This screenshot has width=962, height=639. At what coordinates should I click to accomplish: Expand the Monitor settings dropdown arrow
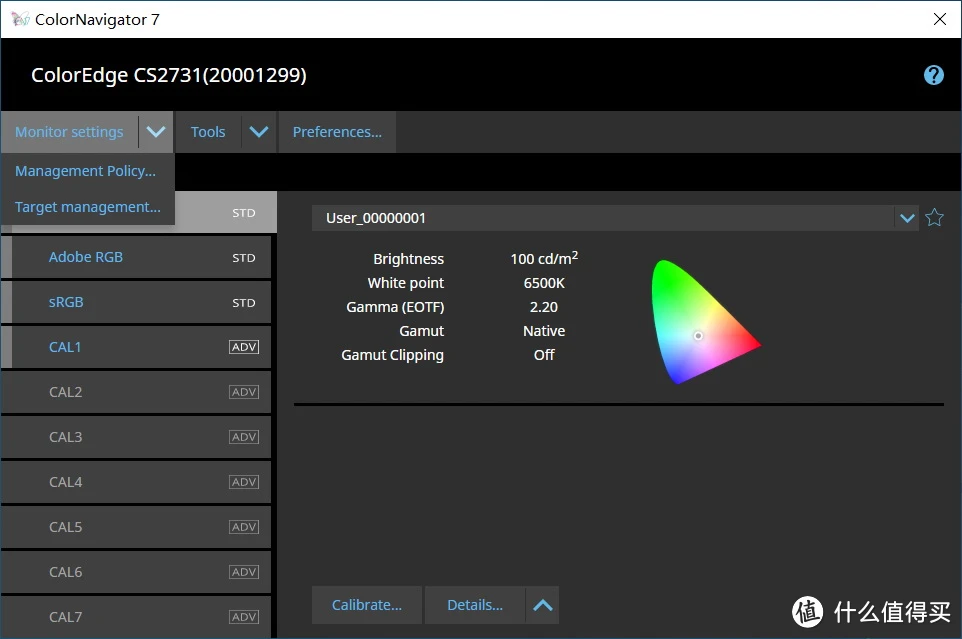pyautogui.click(x=156, y=132)
